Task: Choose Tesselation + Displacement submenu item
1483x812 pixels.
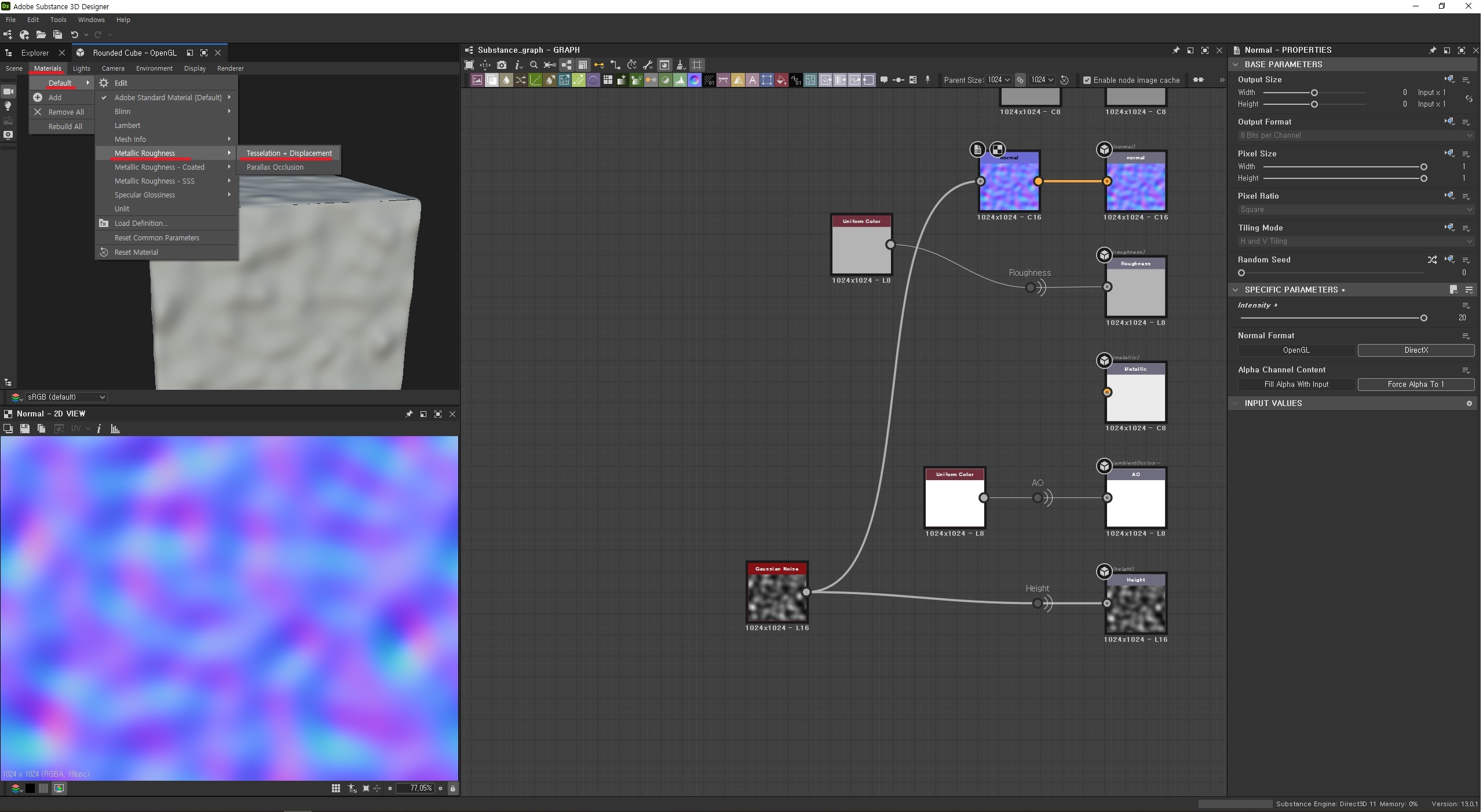Action: 289,153
